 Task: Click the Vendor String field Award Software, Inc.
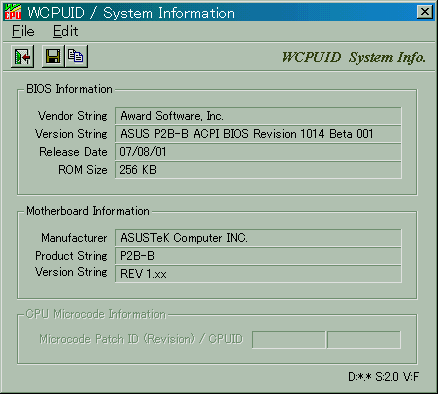point(258,116)
